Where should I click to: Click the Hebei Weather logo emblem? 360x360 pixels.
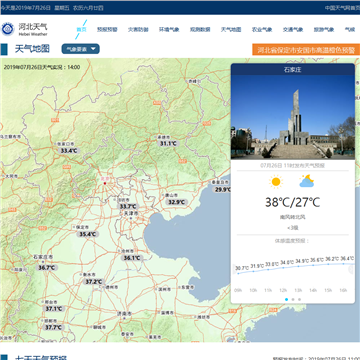pyautogui.click(x=8, y=29)
